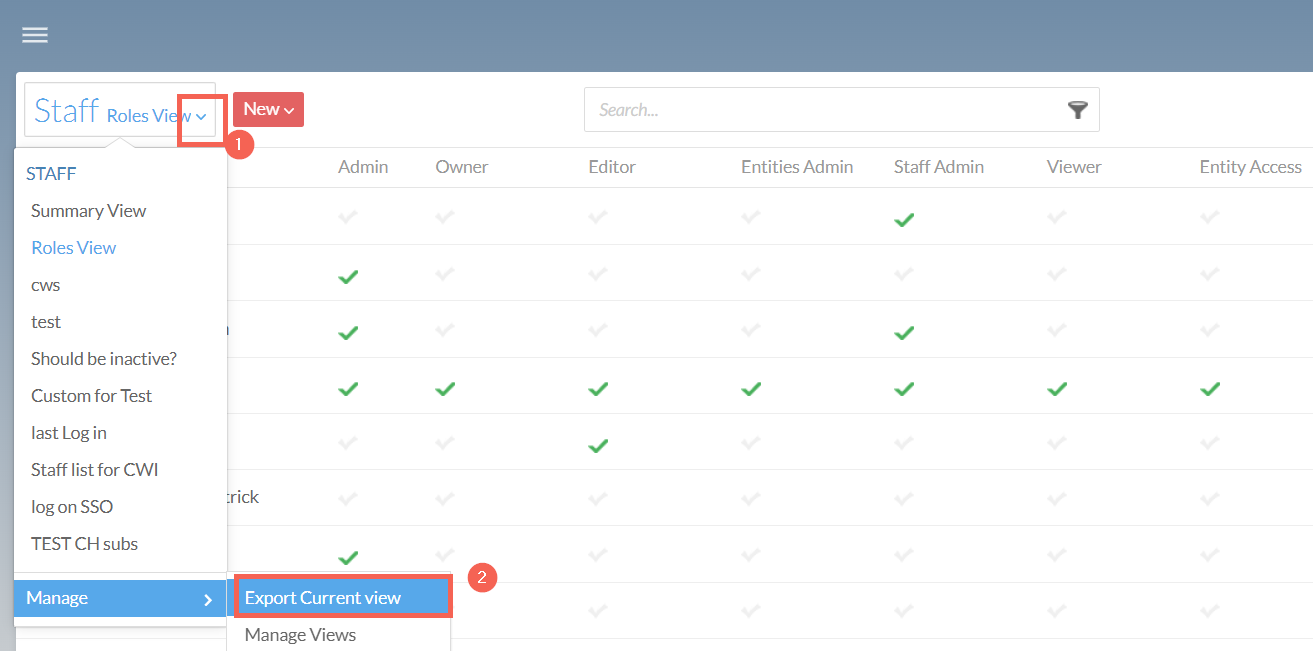Expand the Manage submenu arrow

tap(208, 600)
